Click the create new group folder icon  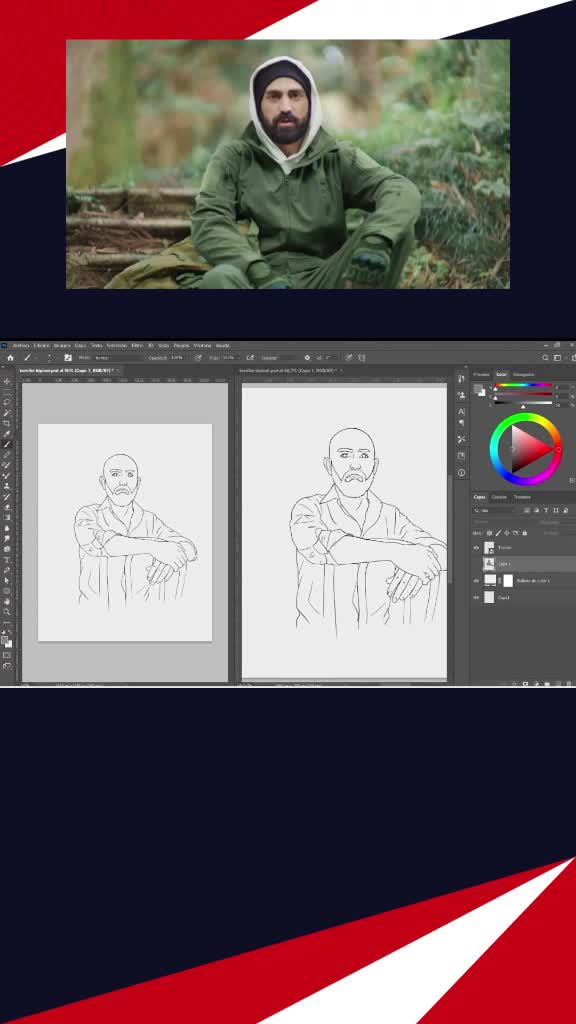pyautogui.click(x=547, y=684)
